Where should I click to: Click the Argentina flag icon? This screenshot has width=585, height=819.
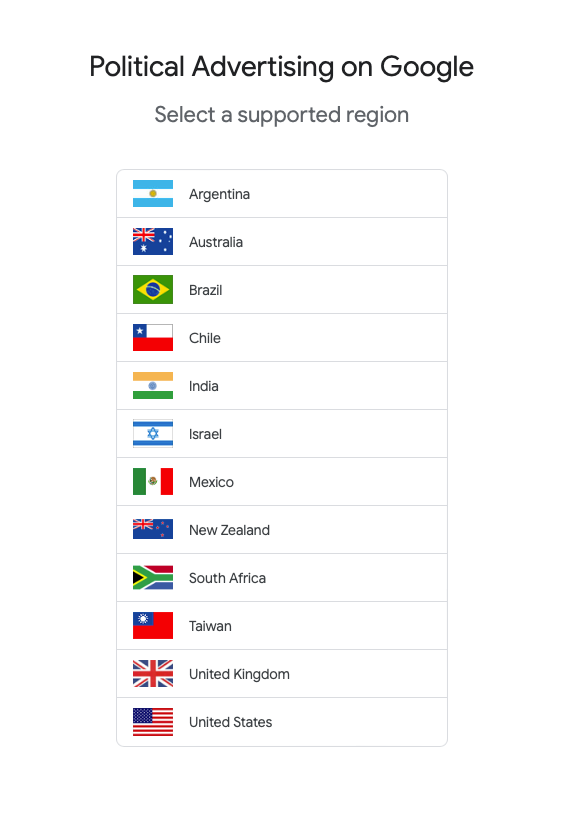coord(153,194)
